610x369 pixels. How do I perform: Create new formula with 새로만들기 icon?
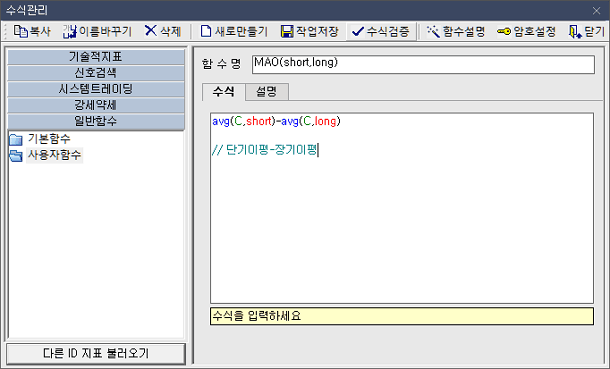pos(206,31)
